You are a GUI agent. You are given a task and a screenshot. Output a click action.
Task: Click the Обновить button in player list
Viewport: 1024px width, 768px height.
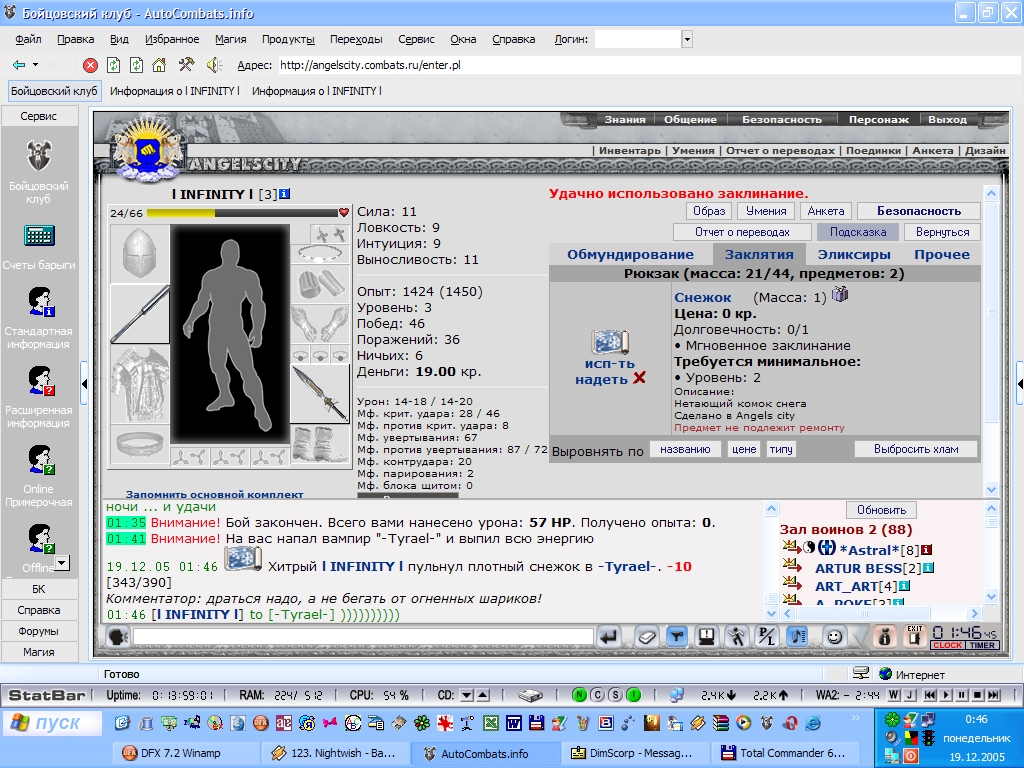point(881,509)
